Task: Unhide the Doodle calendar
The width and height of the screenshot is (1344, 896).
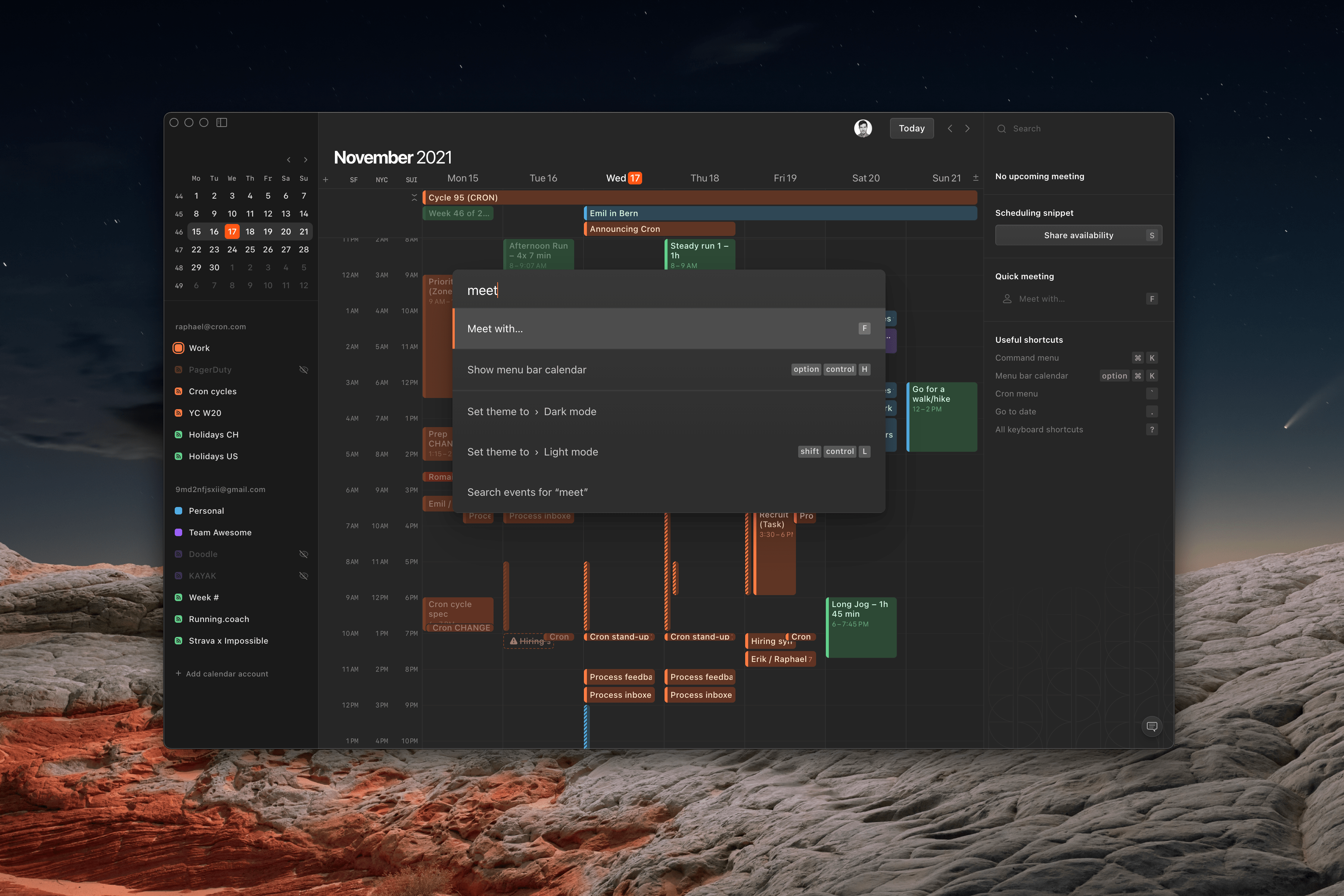Action: [x=304, y=554]
